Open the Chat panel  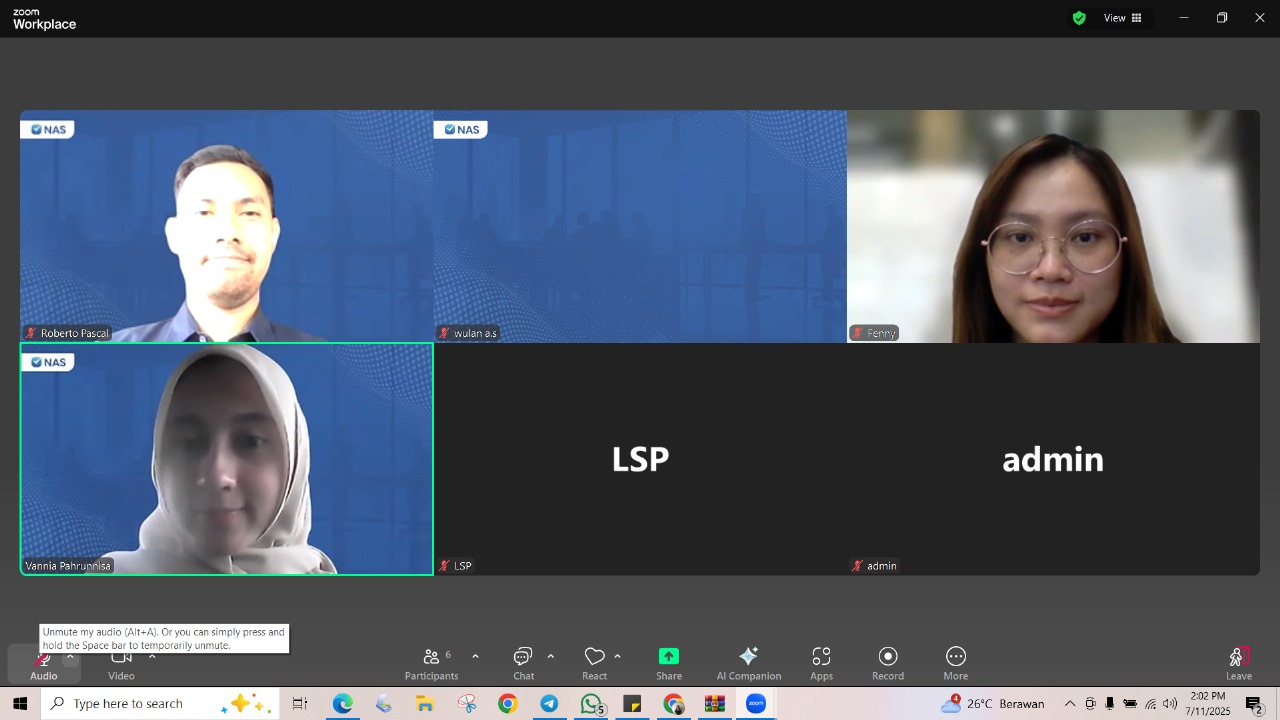(523, 663)
